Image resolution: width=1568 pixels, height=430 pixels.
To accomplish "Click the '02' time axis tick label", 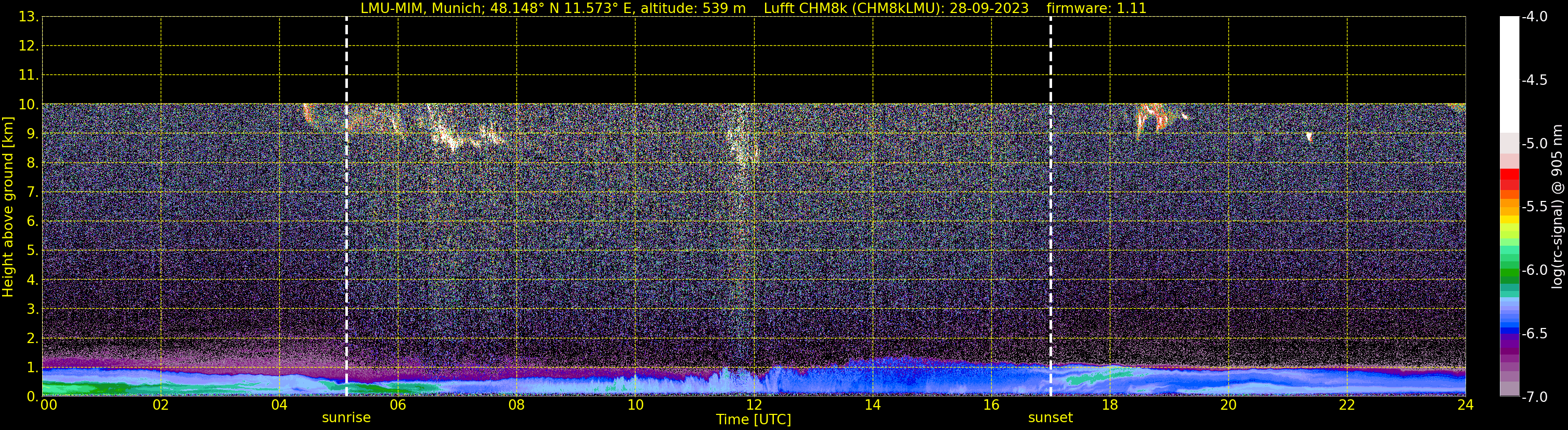I will pyautogui.click(x=161, y=405).
